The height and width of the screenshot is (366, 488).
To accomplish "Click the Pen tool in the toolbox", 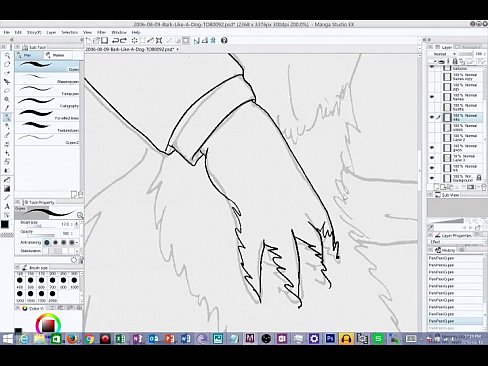I will (7, 117).
